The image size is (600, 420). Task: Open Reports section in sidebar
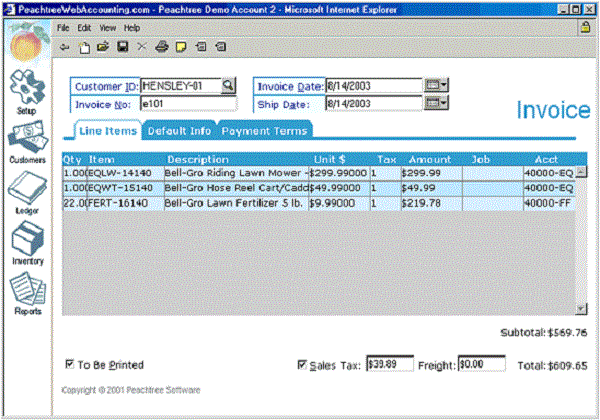pyautogui.click(x=28, y=293)
